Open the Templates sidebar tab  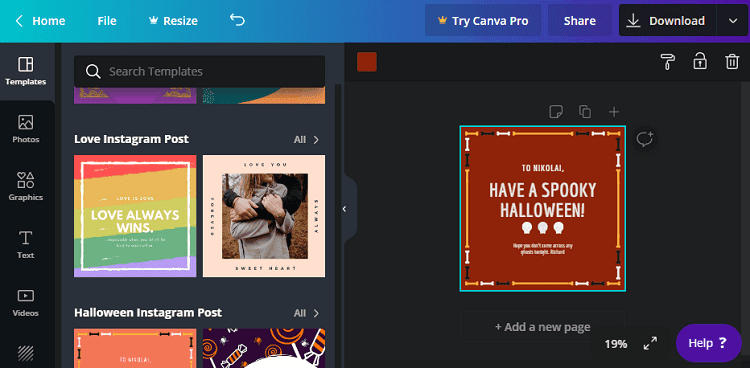(26, 71)
